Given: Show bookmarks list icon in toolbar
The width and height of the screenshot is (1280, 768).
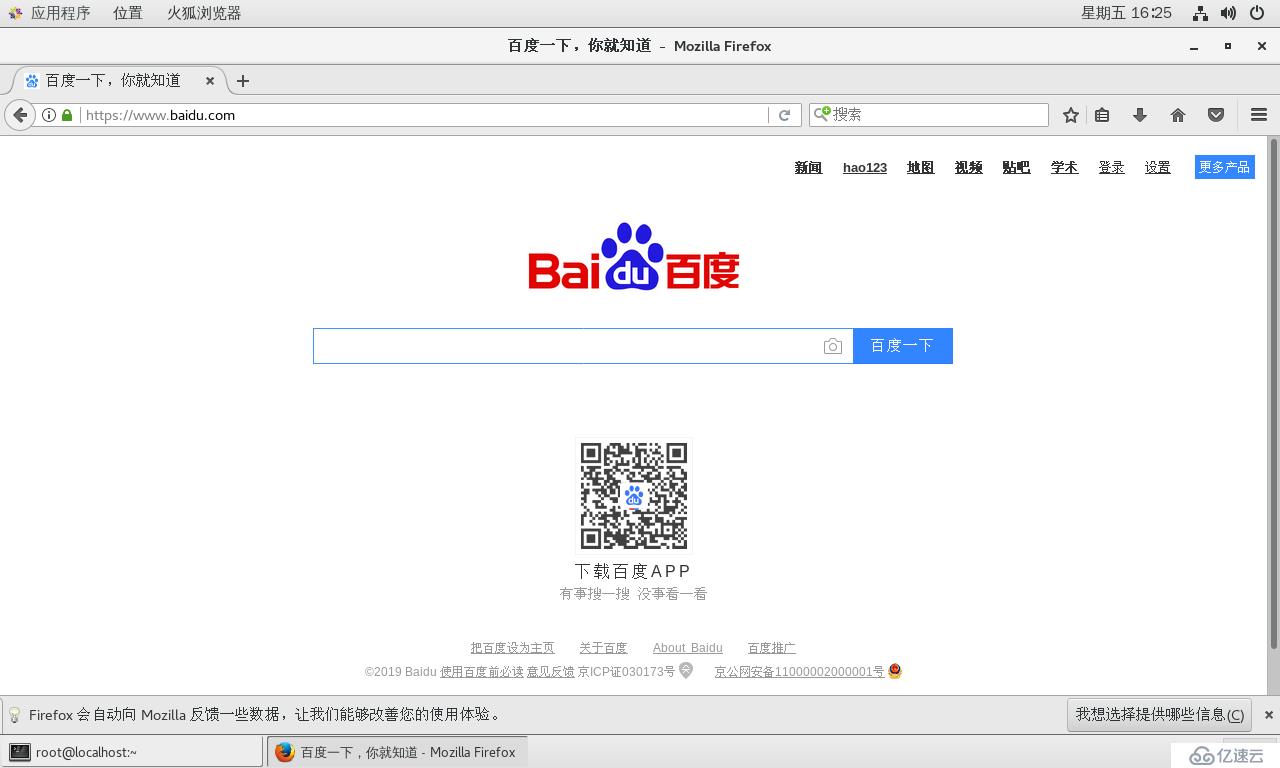Looking at the screenshot, I should (x=1102, y=115).
